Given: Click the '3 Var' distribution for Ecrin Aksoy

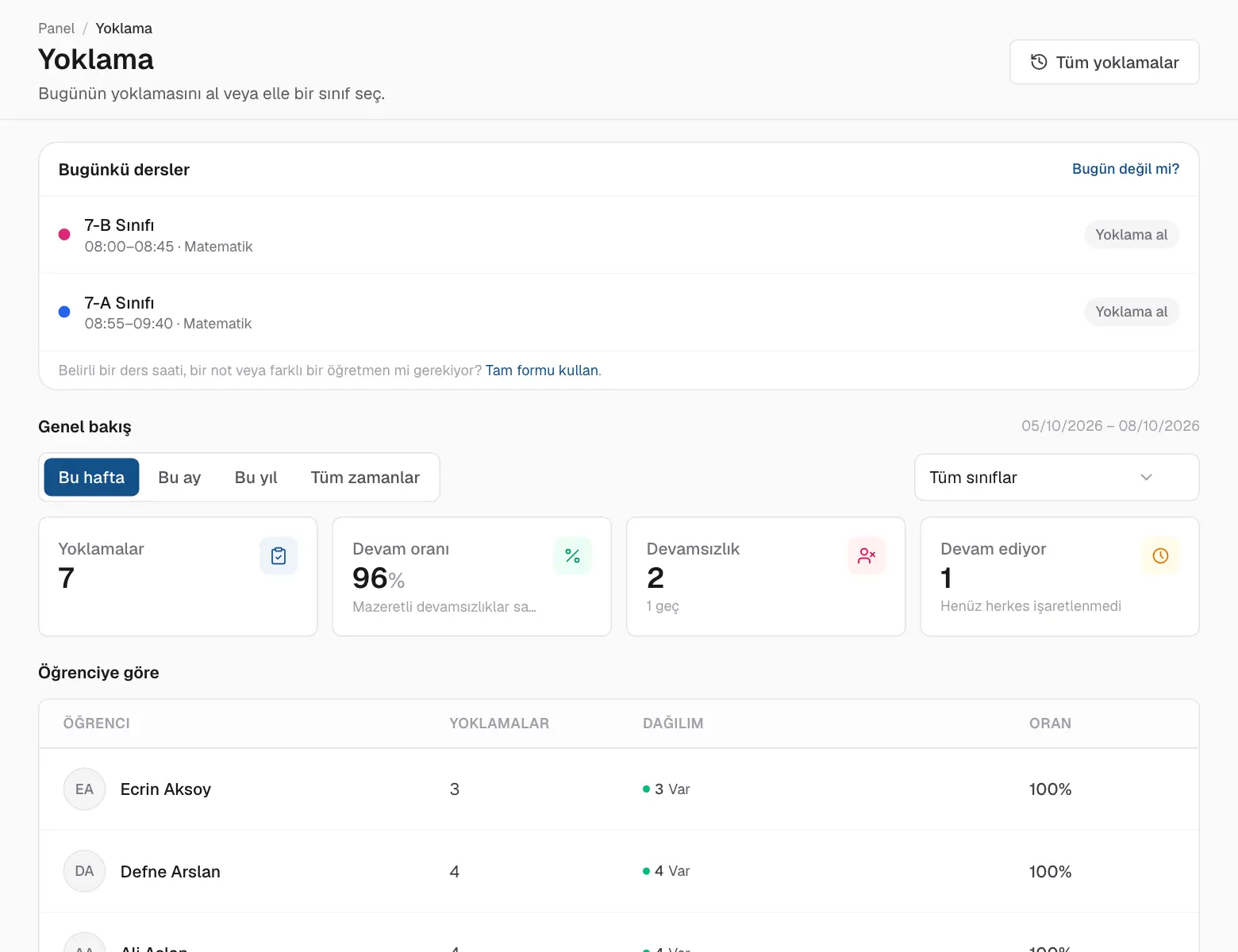Looking at the screenshot, I should (x=667, y=789).
